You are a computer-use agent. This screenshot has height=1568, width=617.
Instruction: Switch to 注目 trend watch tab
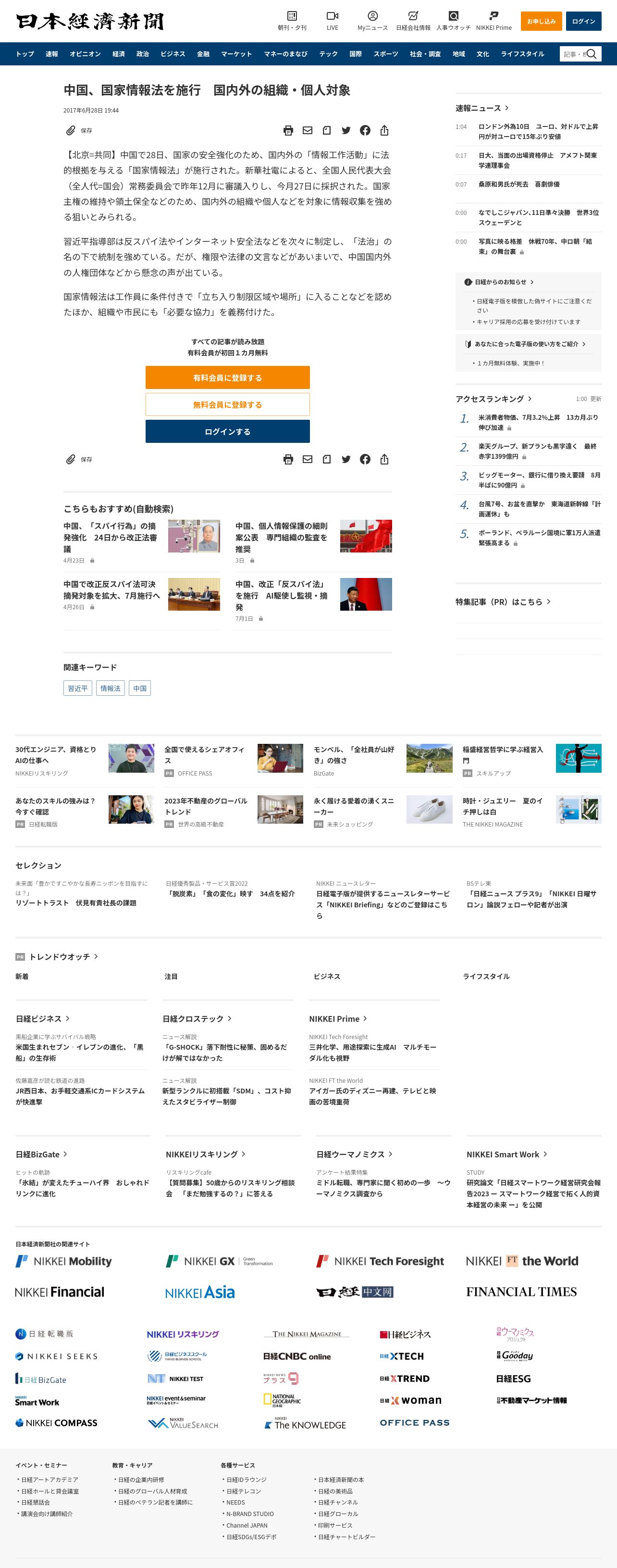pyautogui.click(x=171, y=977)
